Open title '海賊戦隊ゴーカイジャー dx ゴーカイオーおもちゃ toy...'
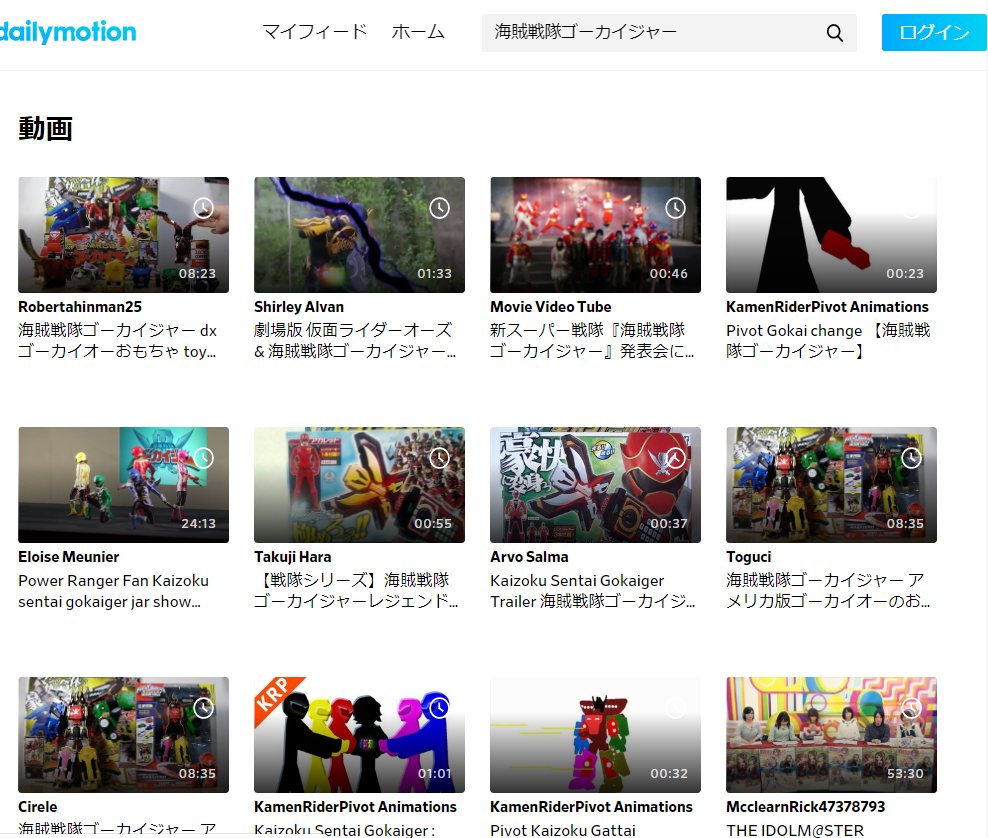Image resolution: width=988 pixels, height=838 pixels. [117, 341]
